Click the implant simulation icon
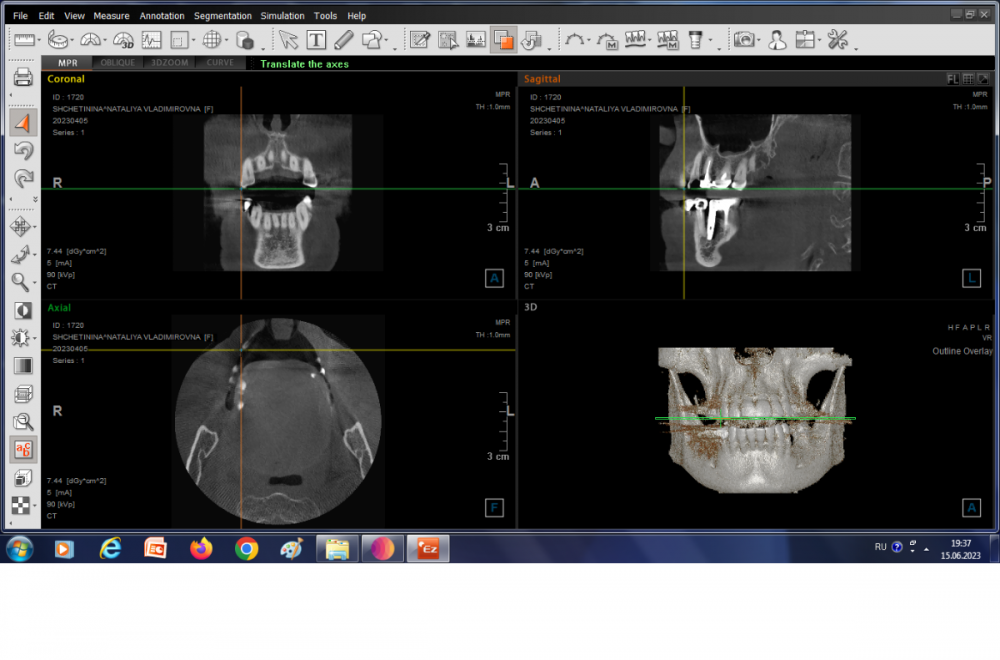 696,40
